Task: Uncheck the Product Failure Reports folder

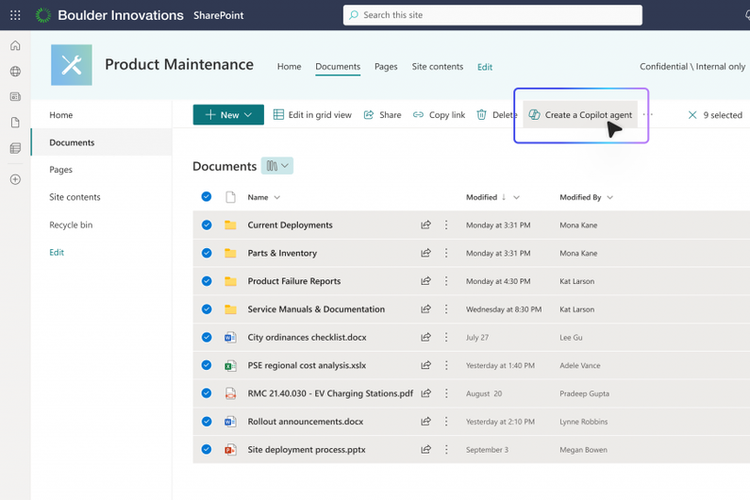Action: (x=207, y=281)
